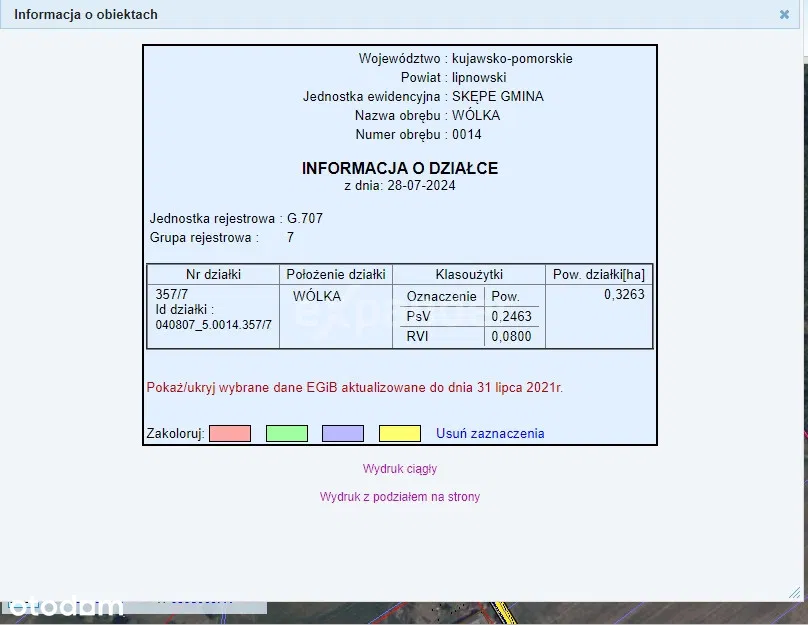Open the Wydruk ciągły printout
This screenshot has width=808, height=625.
[x=399, y=468]
